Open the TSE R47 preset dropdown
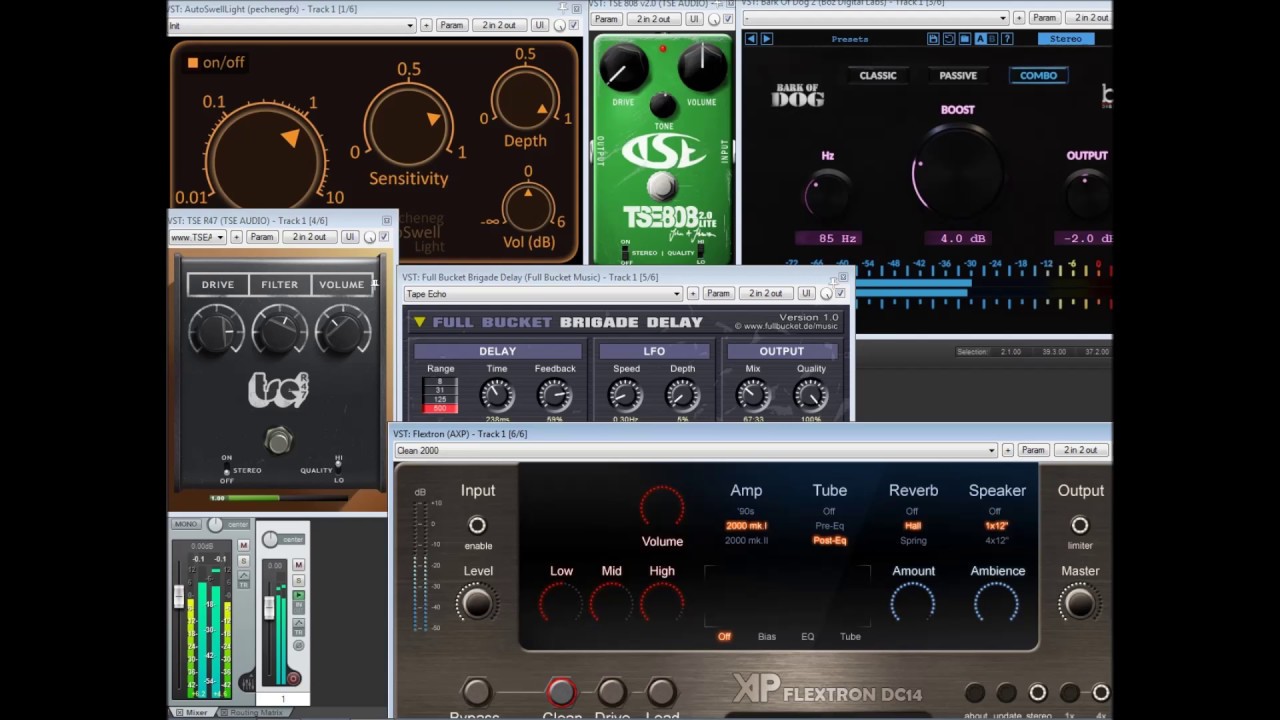 [197, 237]
